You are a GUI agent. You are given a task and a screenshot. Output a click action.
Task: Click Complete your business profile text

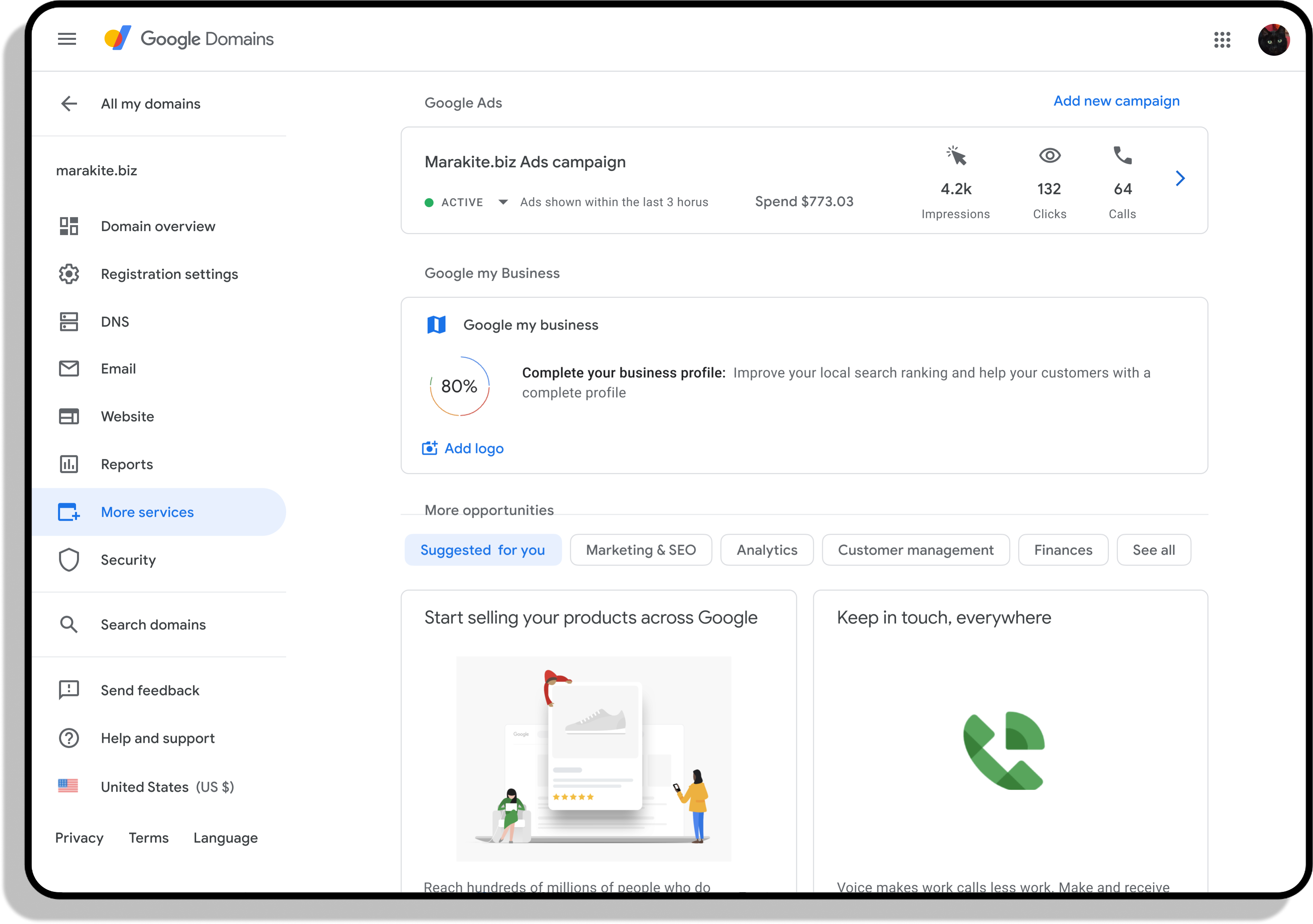coord(623,373)
